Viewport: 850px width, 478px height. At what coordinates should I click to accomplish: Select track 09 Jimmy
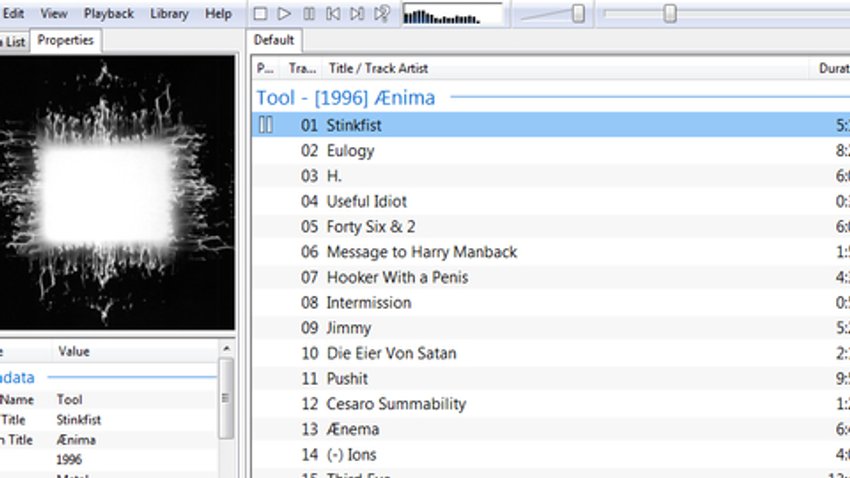551,328
